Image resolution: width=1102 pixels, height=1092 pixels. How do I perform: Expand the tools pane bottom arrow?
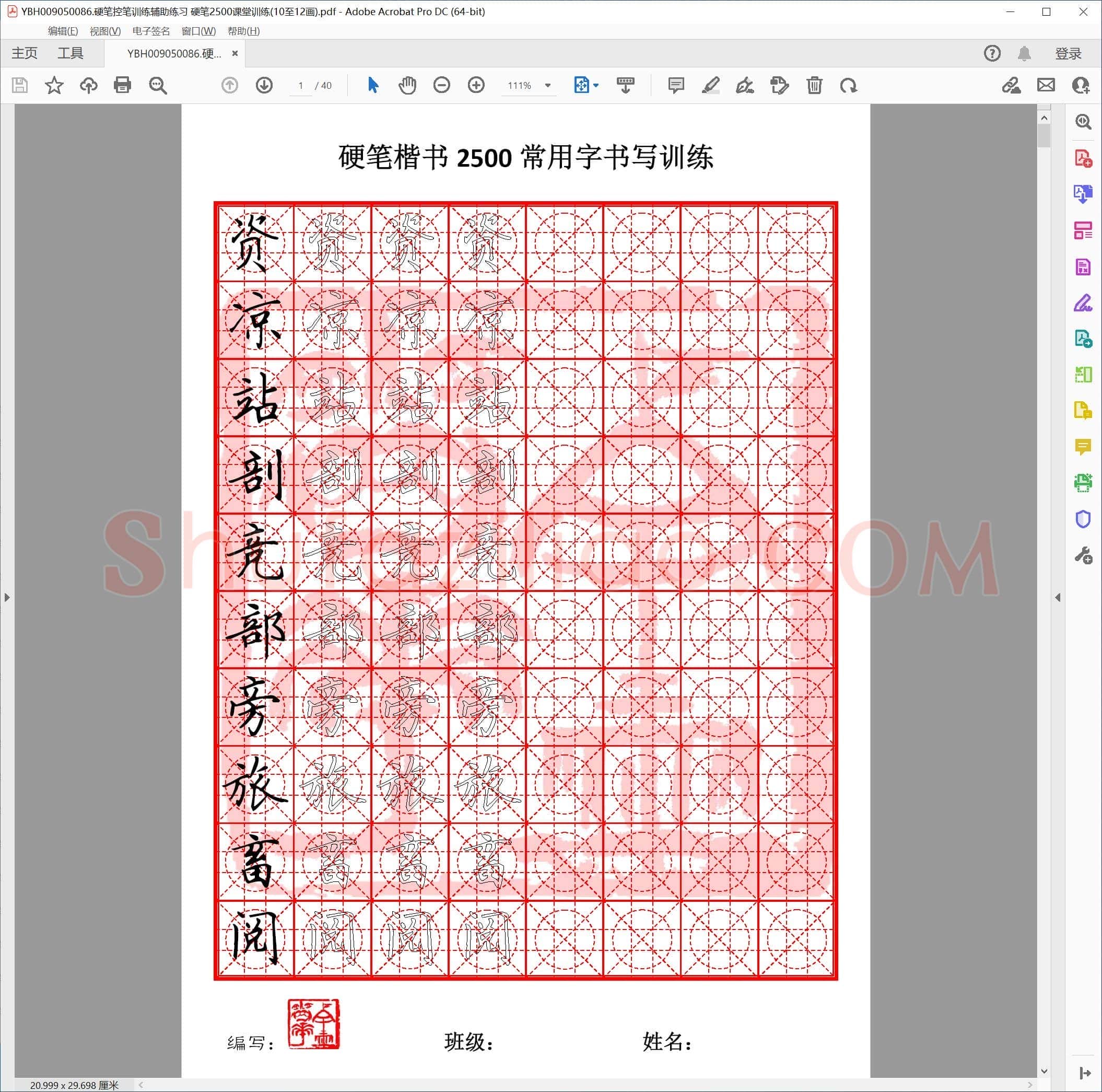(1084, 1073)
